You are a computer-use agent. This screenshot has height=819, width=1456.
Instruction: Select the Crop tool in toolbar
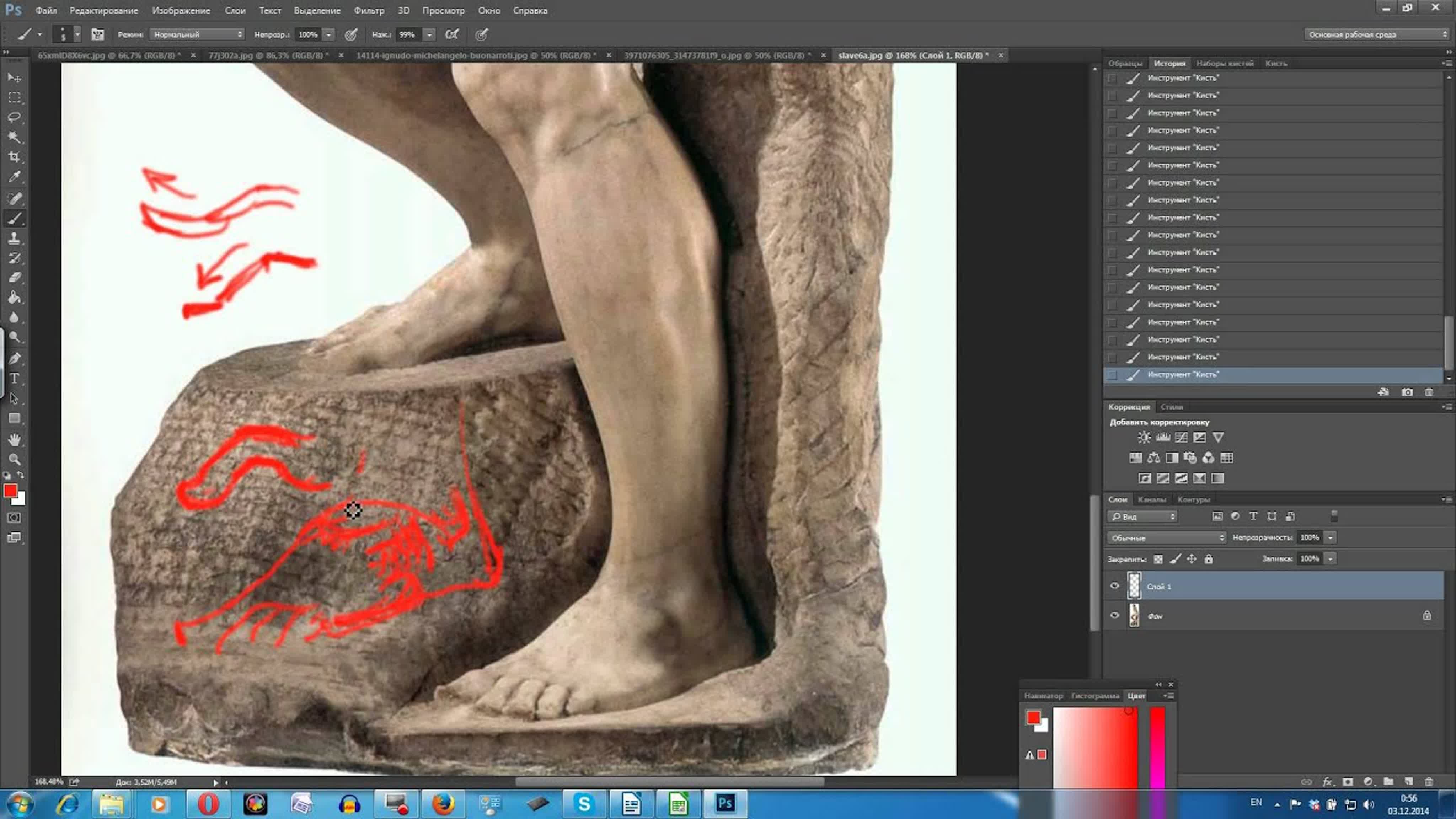click(x=14, y=156)
